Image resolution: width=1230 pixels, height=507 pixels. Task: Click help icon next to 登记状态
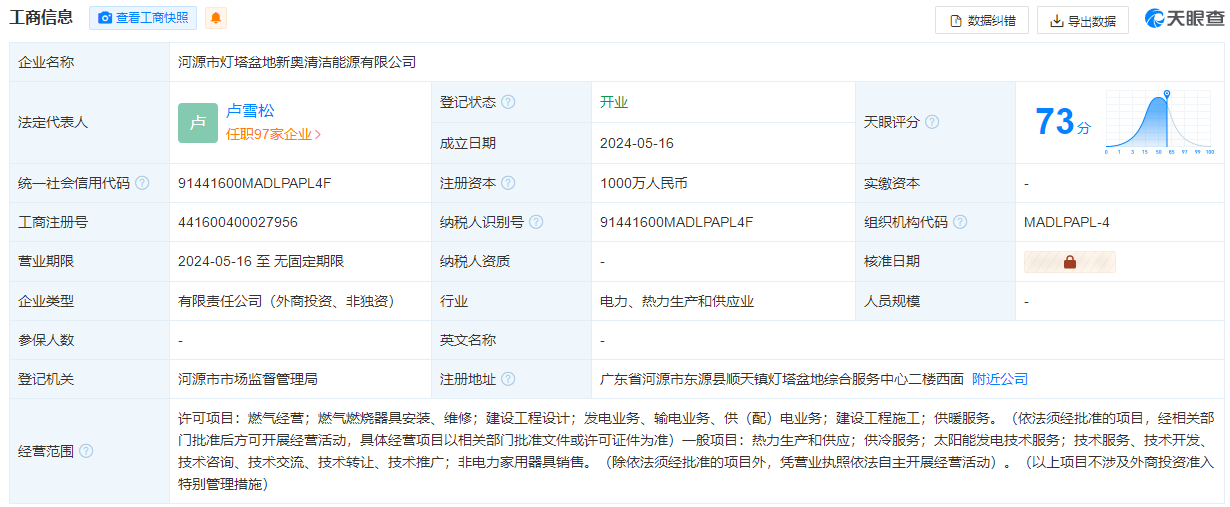click(x=508, y=102)
